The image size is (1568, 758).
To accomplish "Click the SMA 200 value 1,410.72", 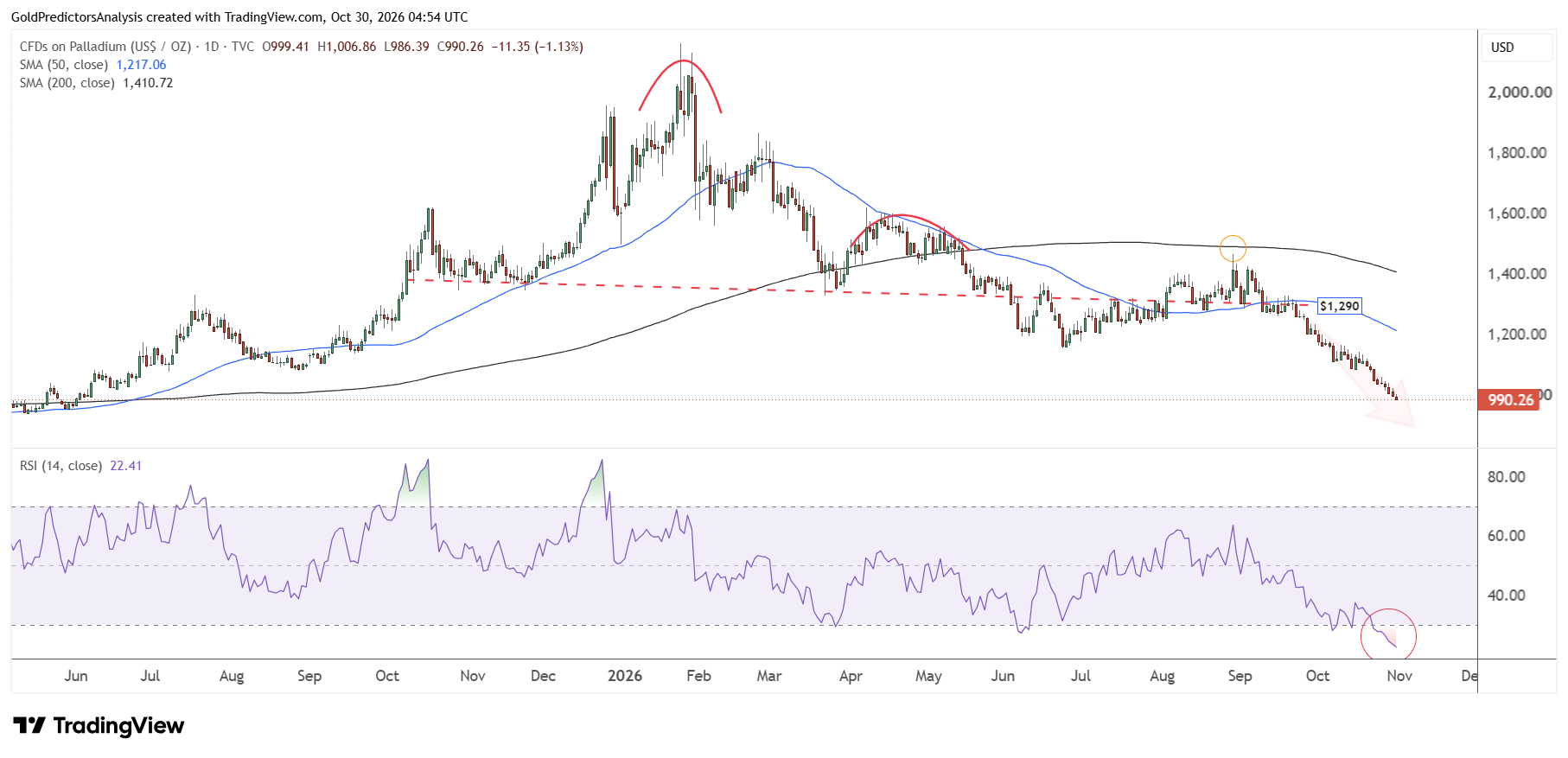I will click(148, 83).
